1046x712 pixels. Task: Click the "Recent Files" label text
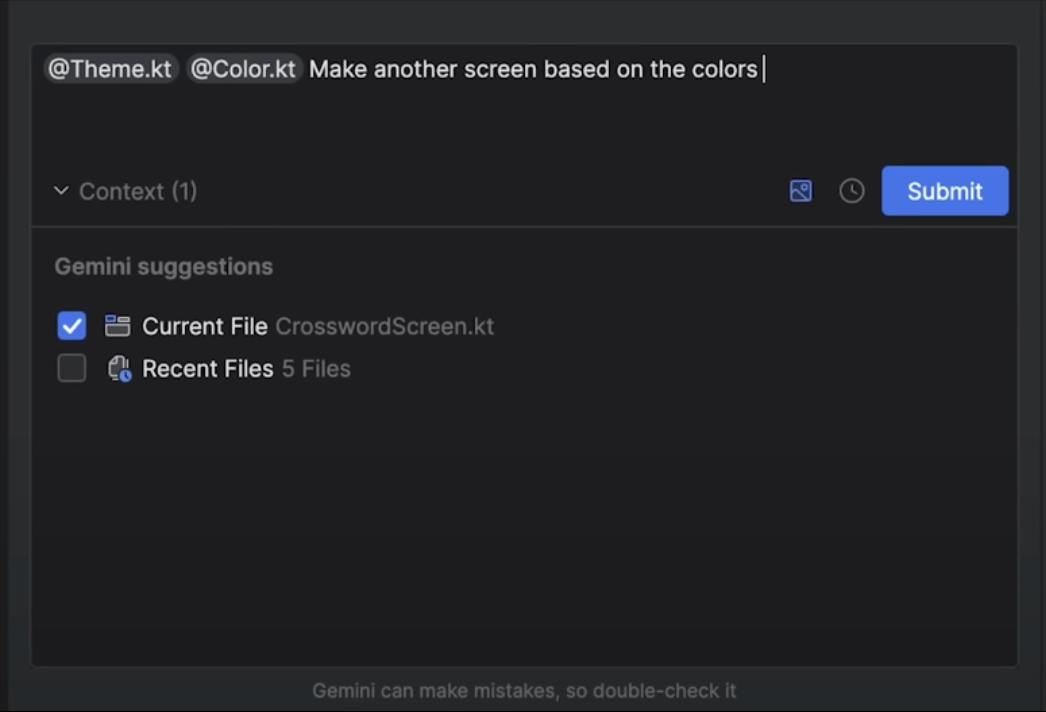[x=207, y=369]
